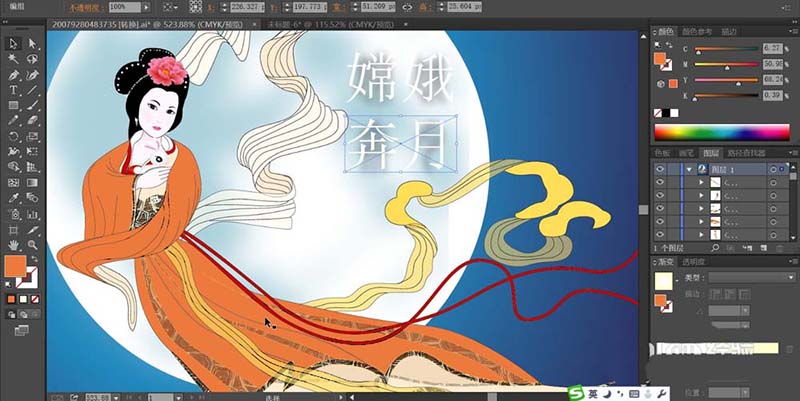Pick a color from the spectrum bar
The image size is (800, 401).
(722, 132)
